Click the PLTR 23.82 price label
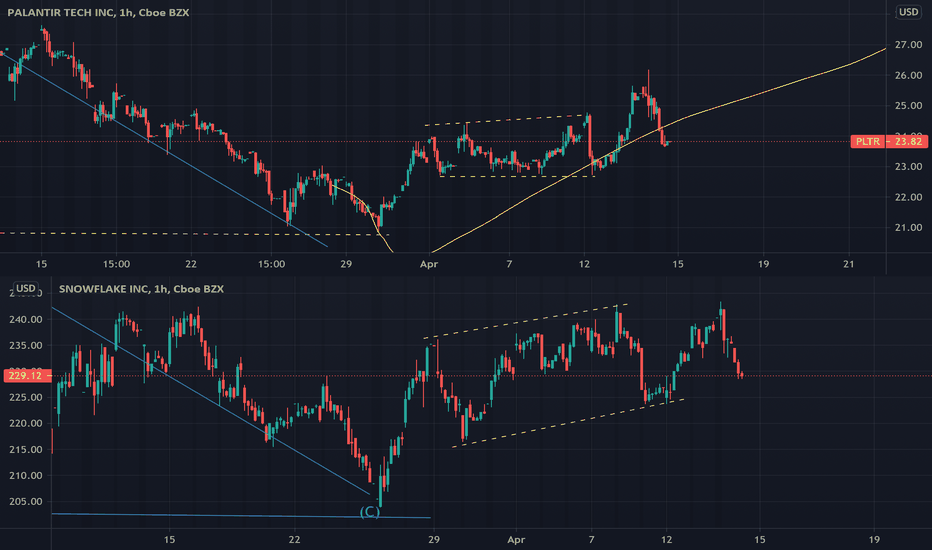The height and width of the screenshot is (550, 932). point(889,142)
